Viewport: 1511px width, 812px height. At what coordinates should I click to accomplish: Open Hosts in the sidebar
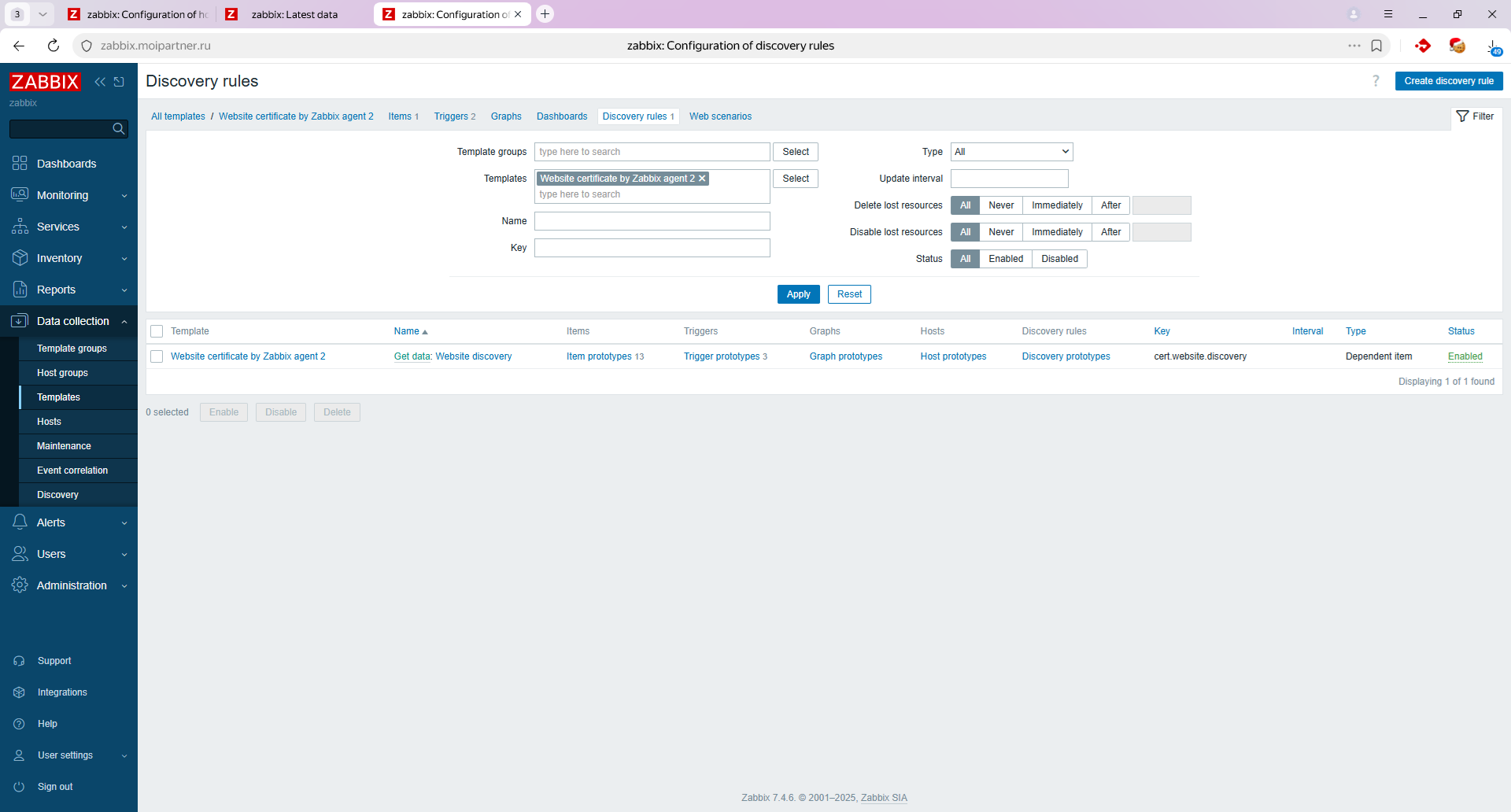[49, 422]
